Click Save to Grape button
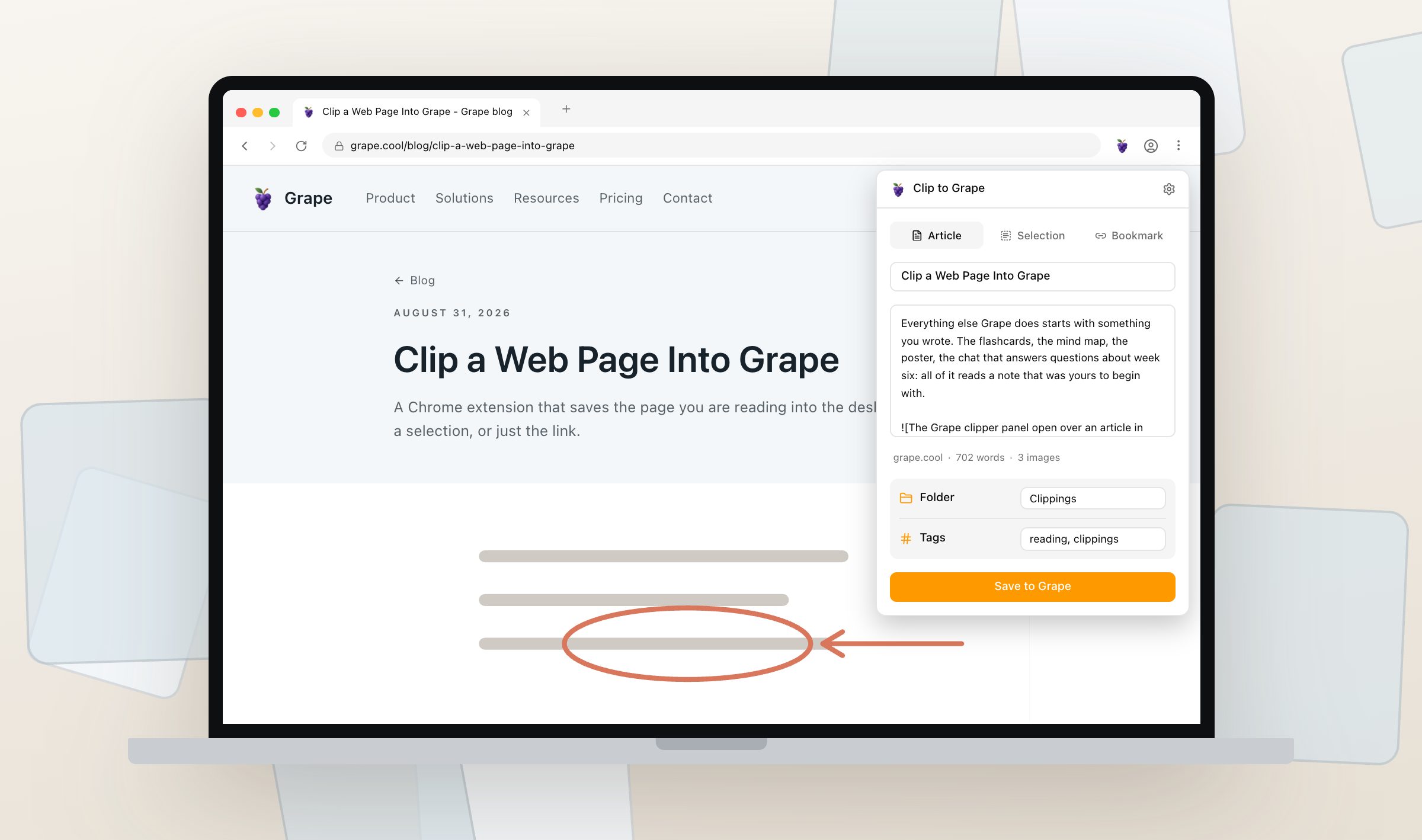The height and width of the screenshot is (840, 1422). pos(1032,586)
